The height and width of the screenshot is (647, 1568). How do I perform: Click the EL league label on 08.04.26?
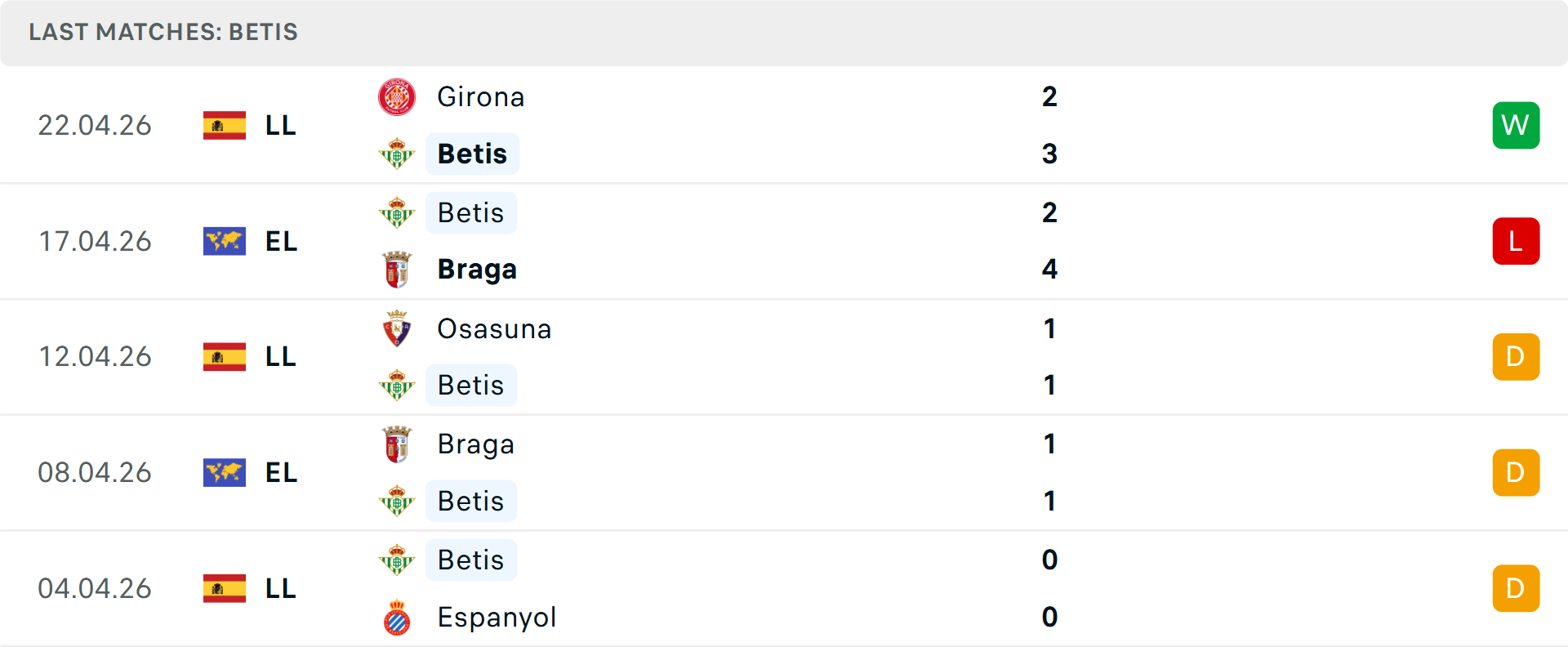pyautogui.click(x=281, y=473)
